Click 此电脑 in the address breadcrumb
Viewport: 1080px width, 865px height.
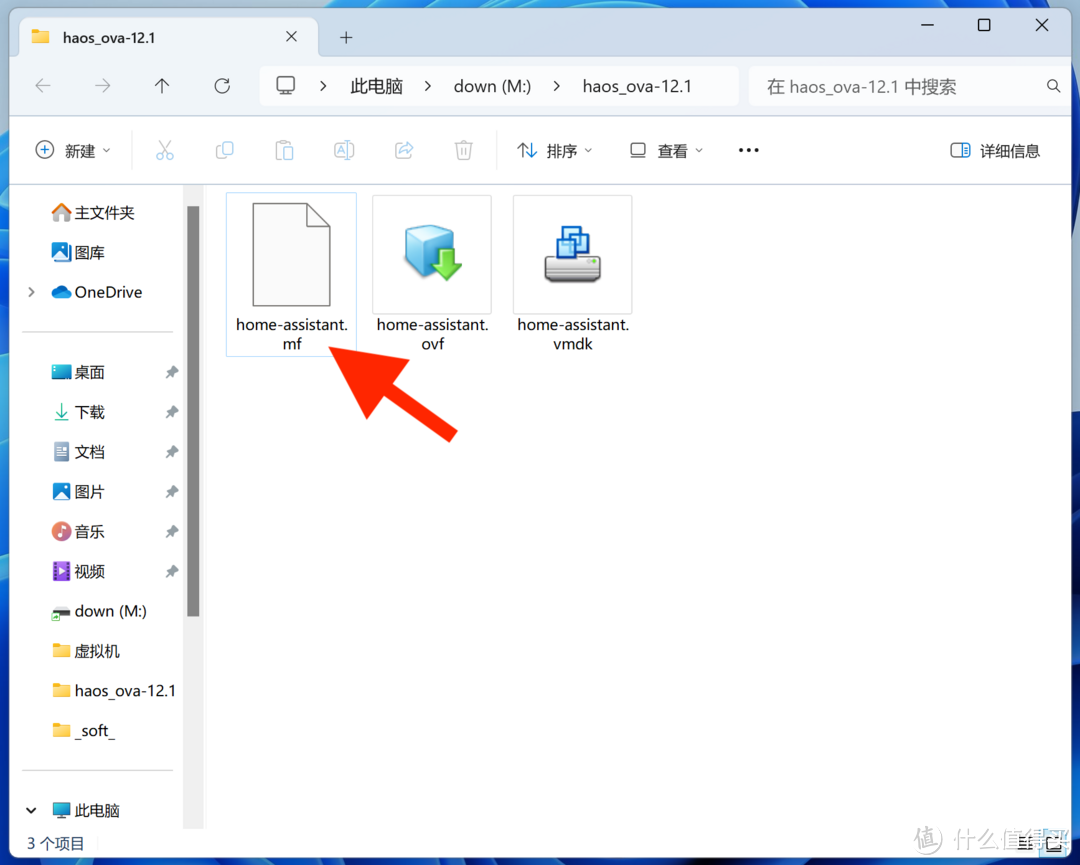point(376,86)
